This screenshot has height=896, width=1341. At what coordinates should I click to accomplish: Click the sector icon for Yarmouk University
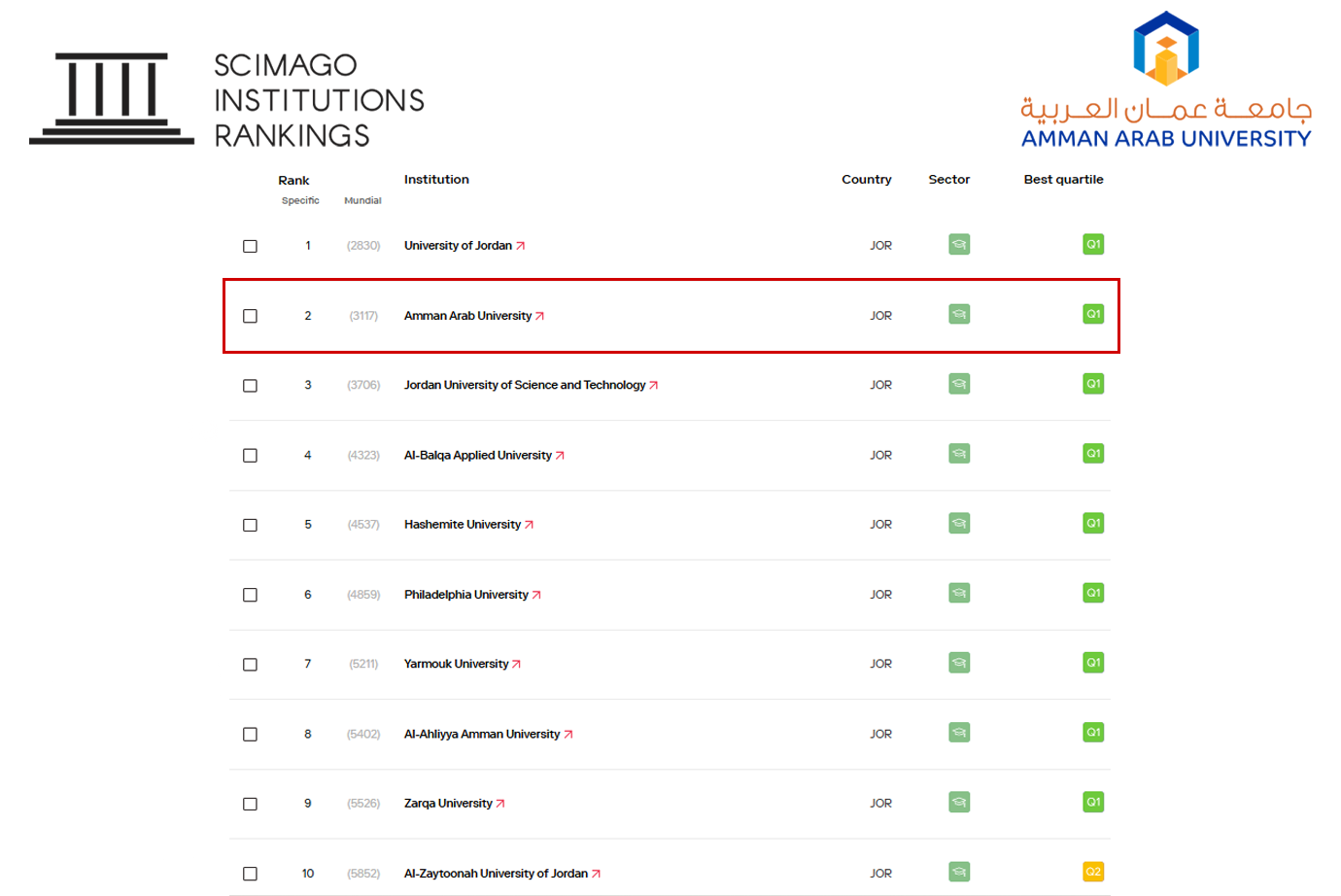pos(959,663)
